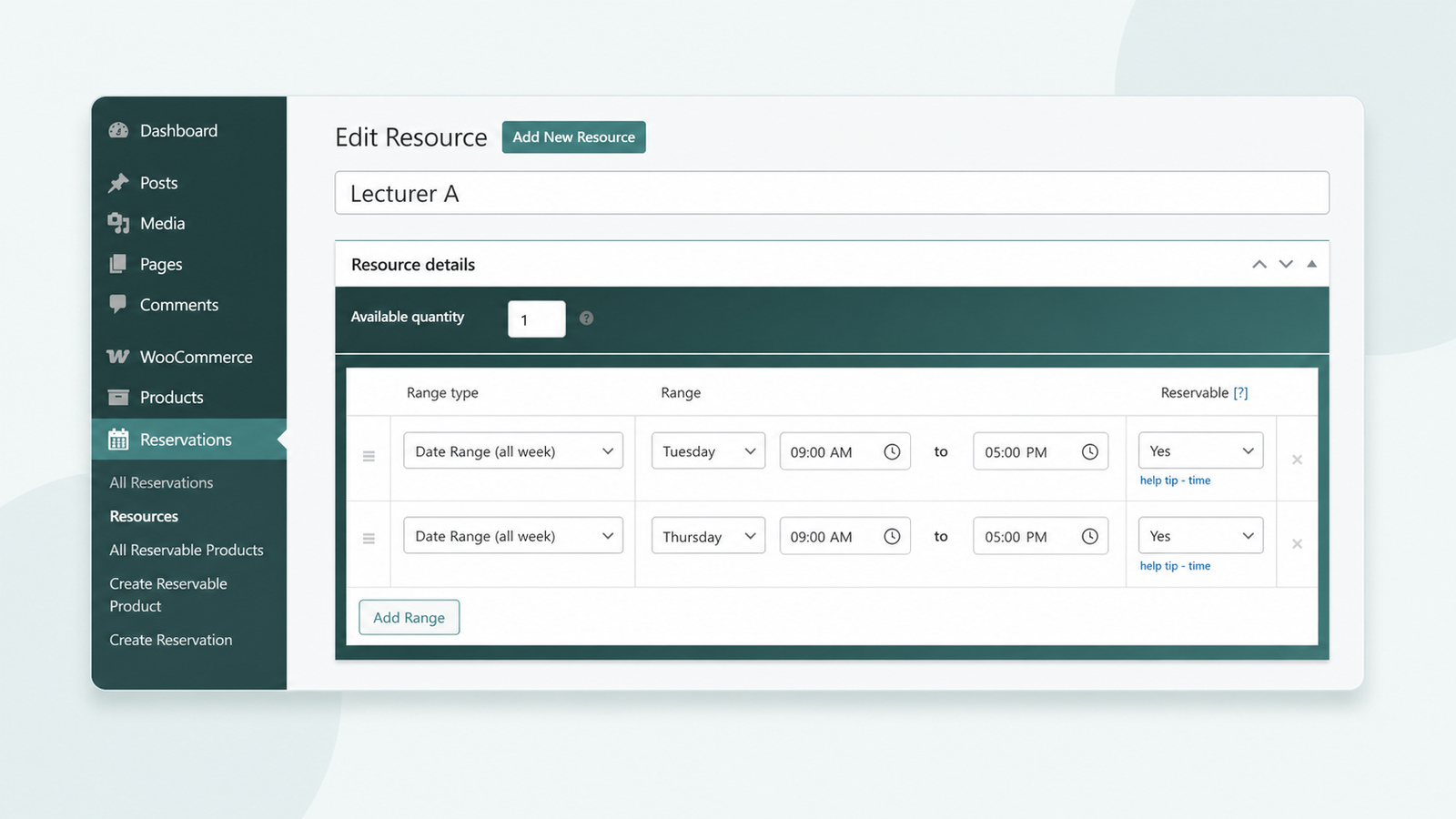Open Range type dropdown in Tuesday row
The width and height of the screenshot is (1456, 819).
(x=513, y=450)
